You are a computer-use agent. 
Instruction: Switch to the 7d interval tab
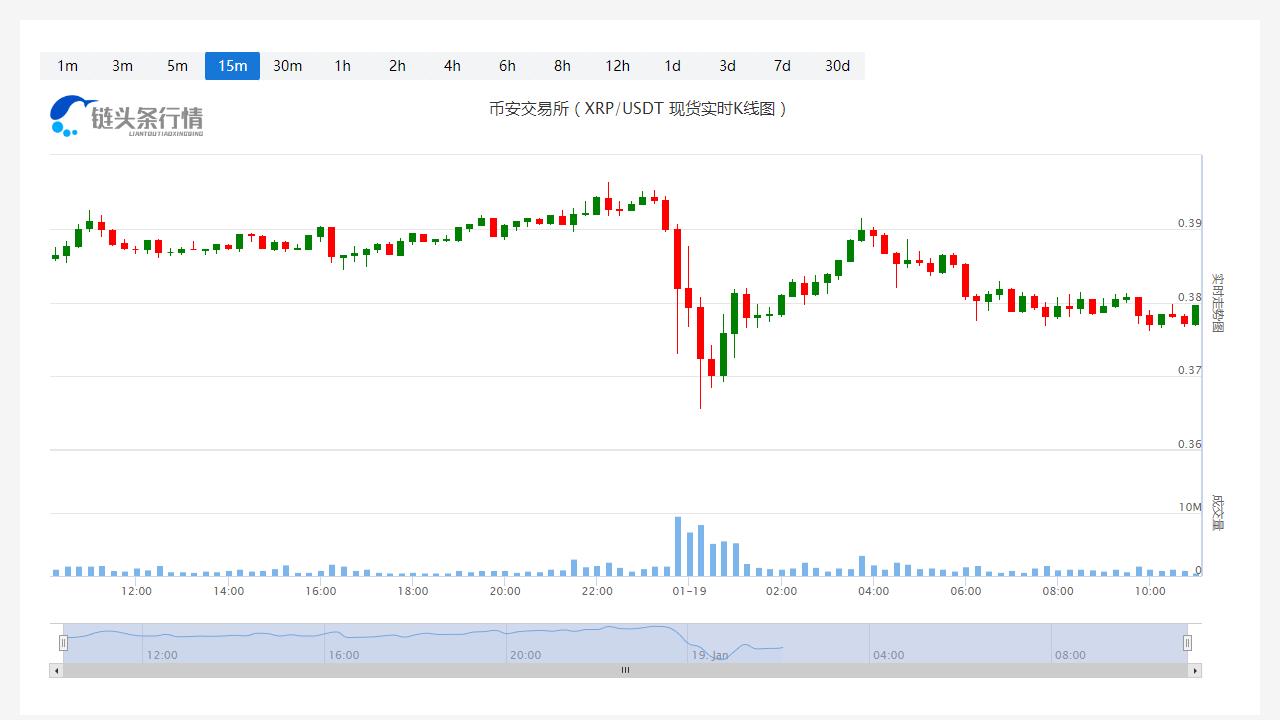[782, 66]
